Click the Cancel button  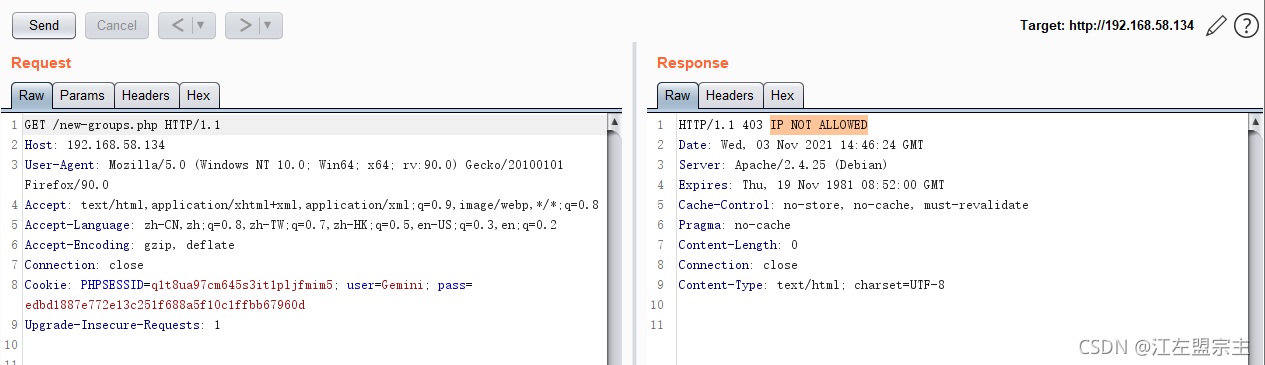[x=117, y=25]
